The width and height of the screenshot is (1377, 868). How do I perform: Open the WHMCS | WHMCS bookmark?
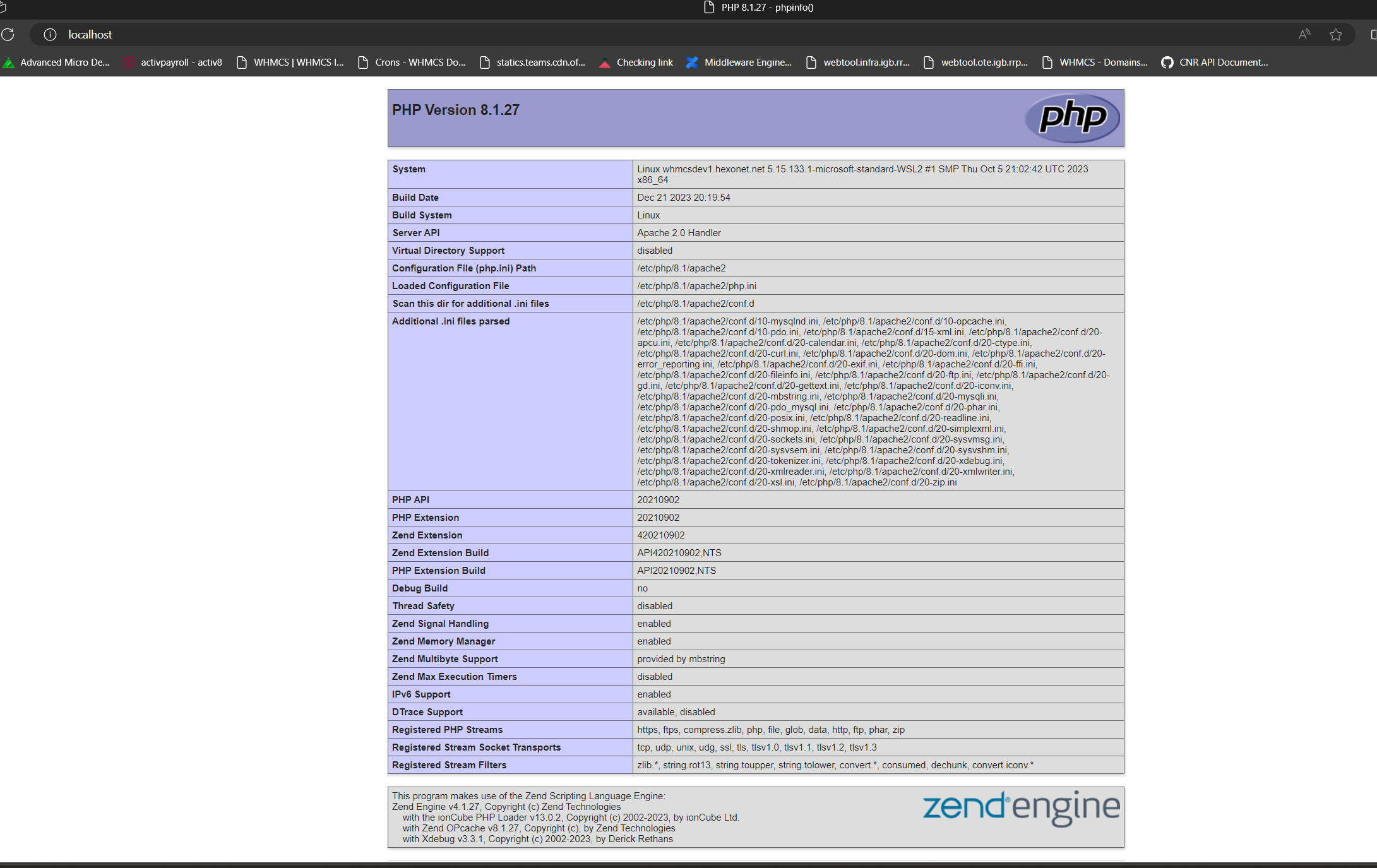[290, 62]
